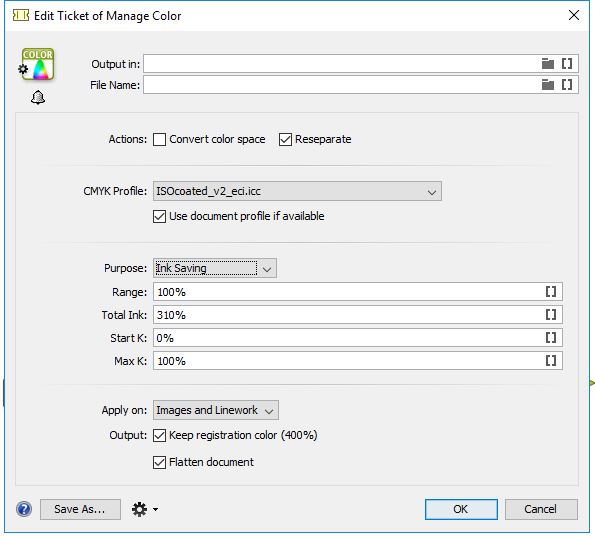This screenshot has width=595, height=536.
Task: Open the Purpose dropdown
Action: 215,269
